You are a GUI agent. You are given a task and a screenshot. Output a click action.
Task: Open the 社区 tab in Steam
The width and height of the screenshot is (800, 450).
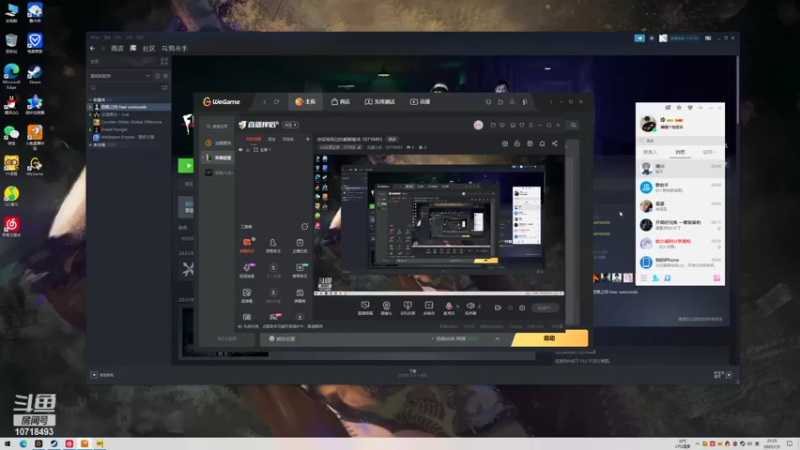(x=149, y=48)
